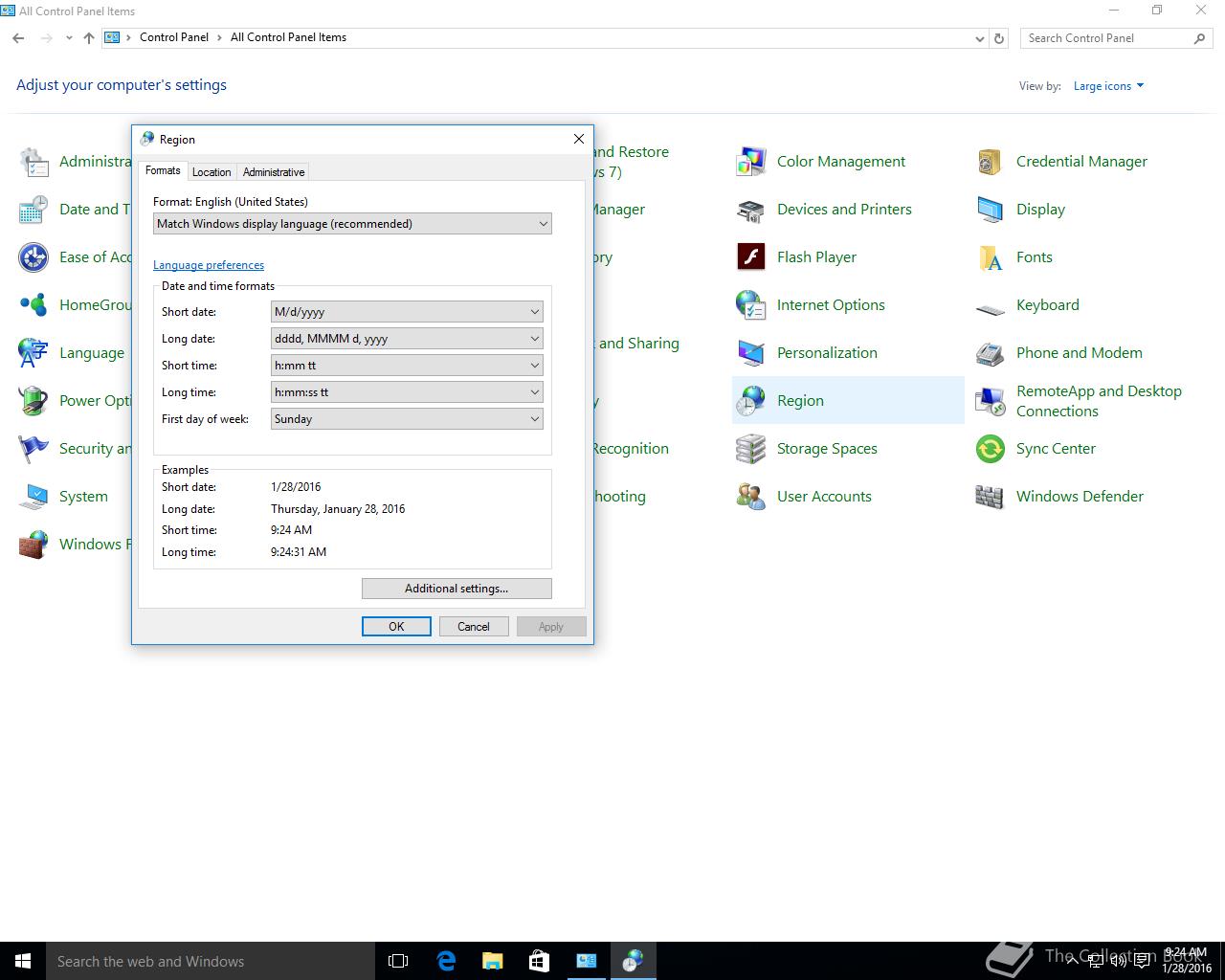1225x980 pixels.
Task: Open the Flash Player icon
Action: tap(750, 257)
